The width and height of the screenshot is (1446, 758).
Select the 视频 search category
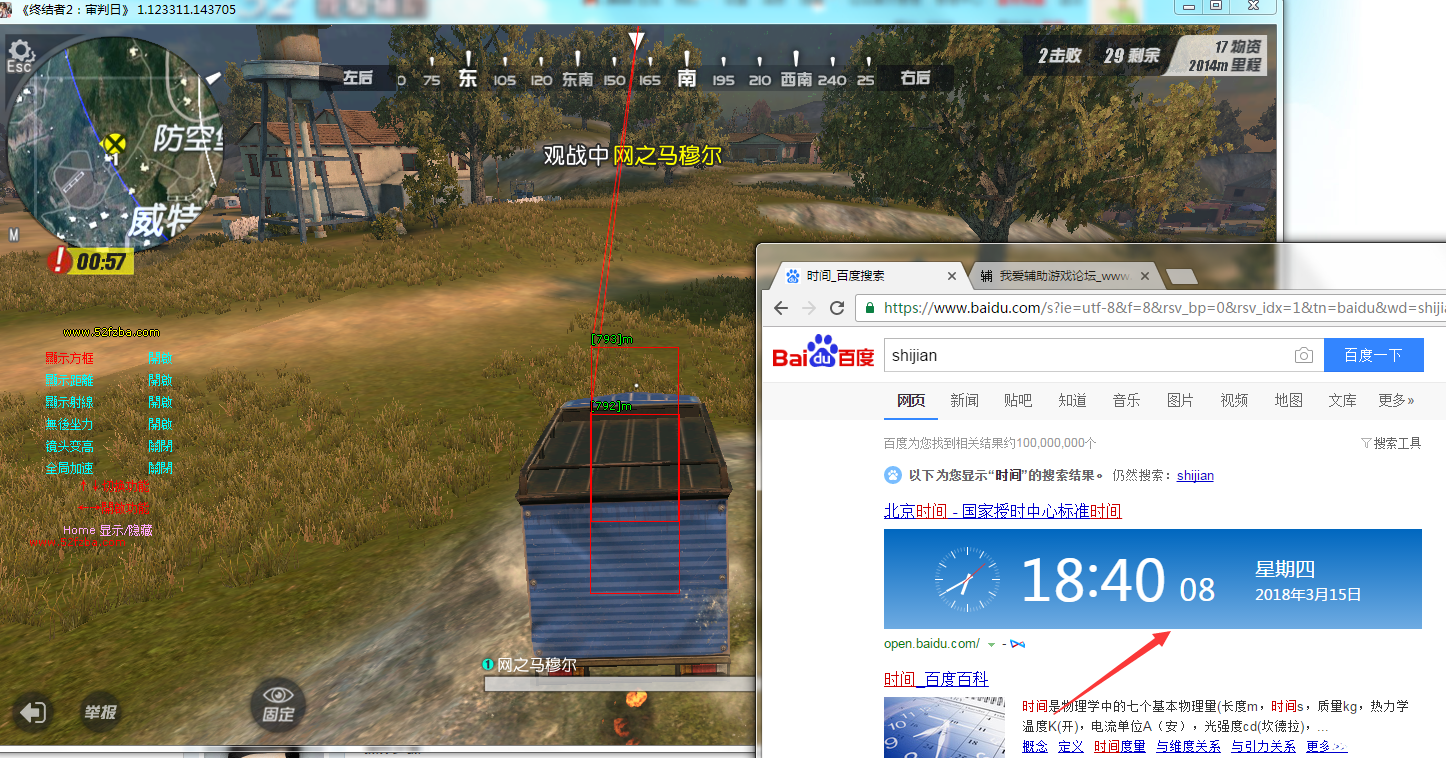(1234, 400)
